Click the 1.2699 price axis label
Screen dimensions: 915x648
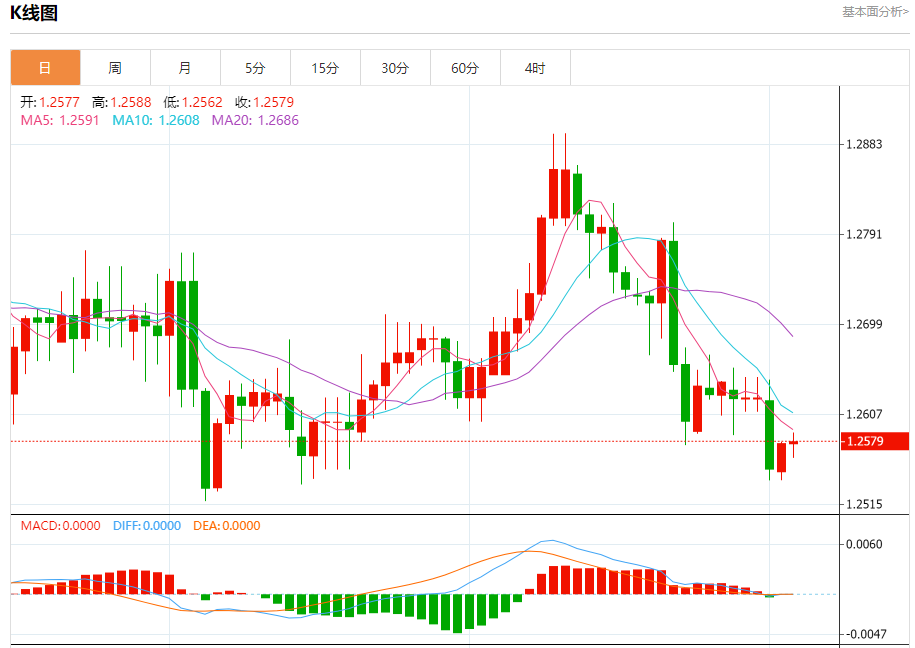coord(864,324)
